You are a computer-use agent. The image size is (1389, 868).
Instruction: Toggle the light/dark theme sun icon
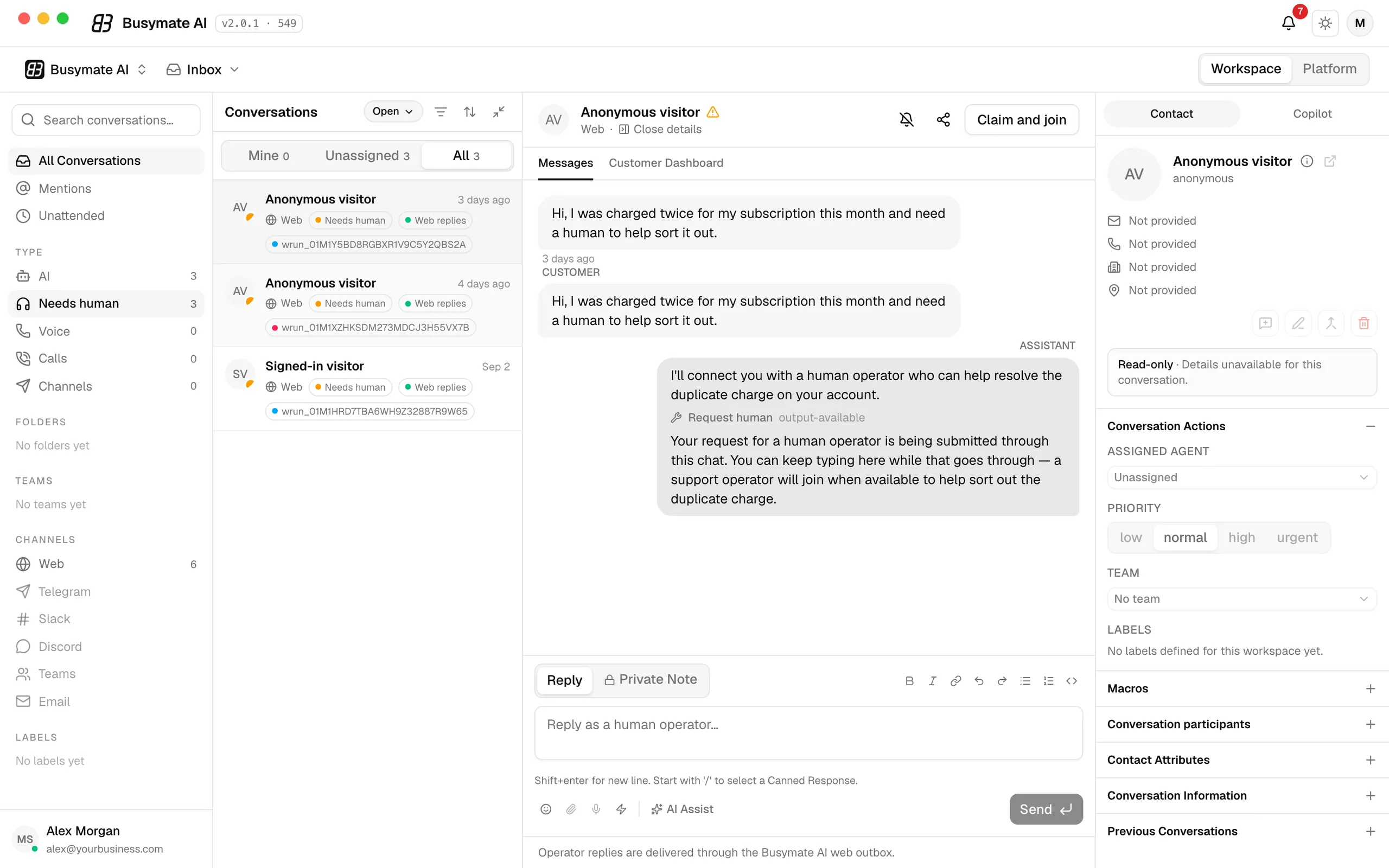point(1325,23)
